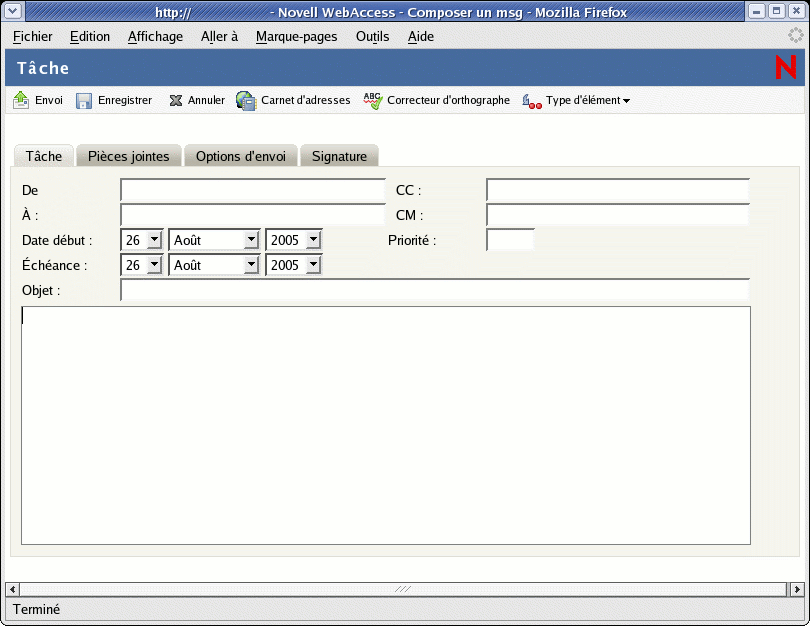Image resolution: width=810 pixels, height=626 pixels.
Task: Click the Priorité label
Action: [x=412, y=241]
